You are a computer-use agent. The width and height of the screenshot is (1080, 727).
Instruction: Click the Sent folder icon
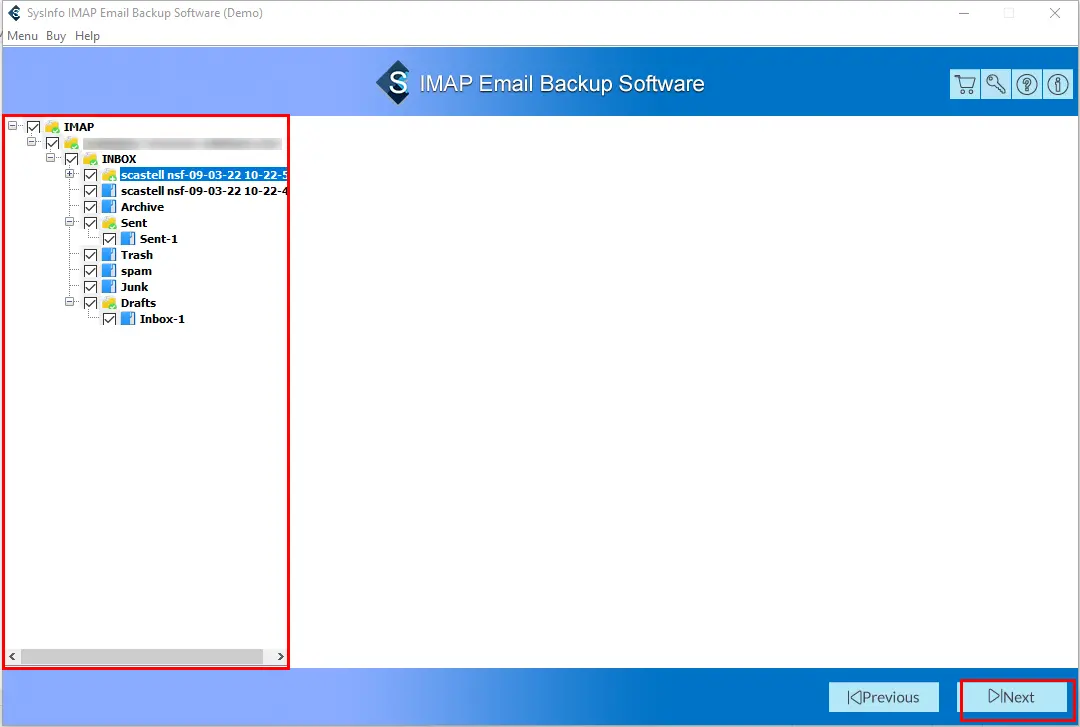click(109, 223)
